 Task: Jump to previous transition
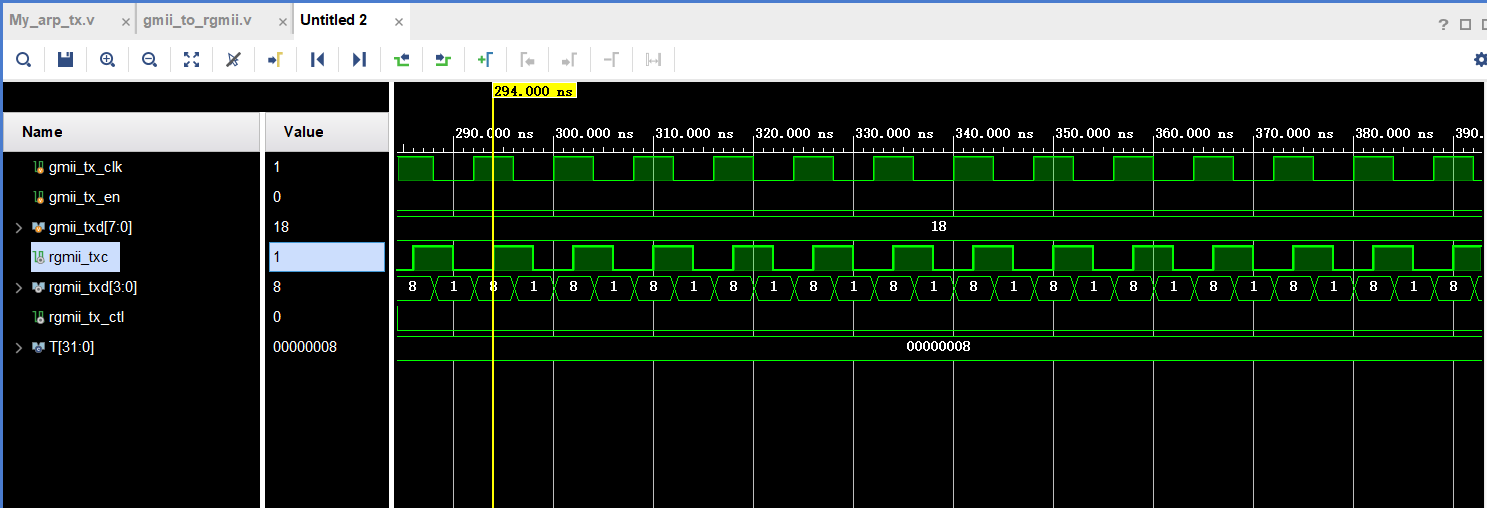click(401, 60)
